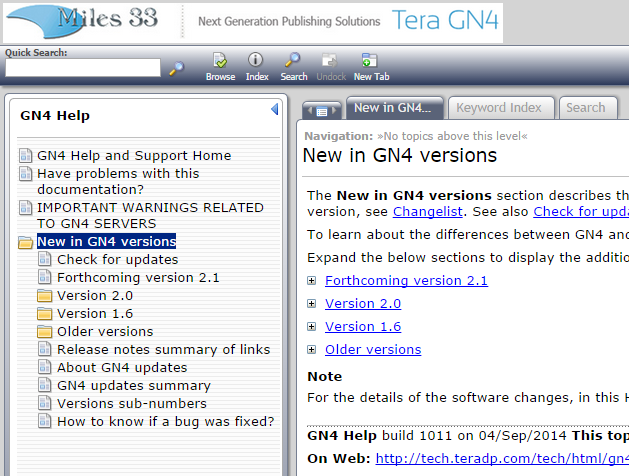Open Check for updates in tree

(x=118, y=259)
